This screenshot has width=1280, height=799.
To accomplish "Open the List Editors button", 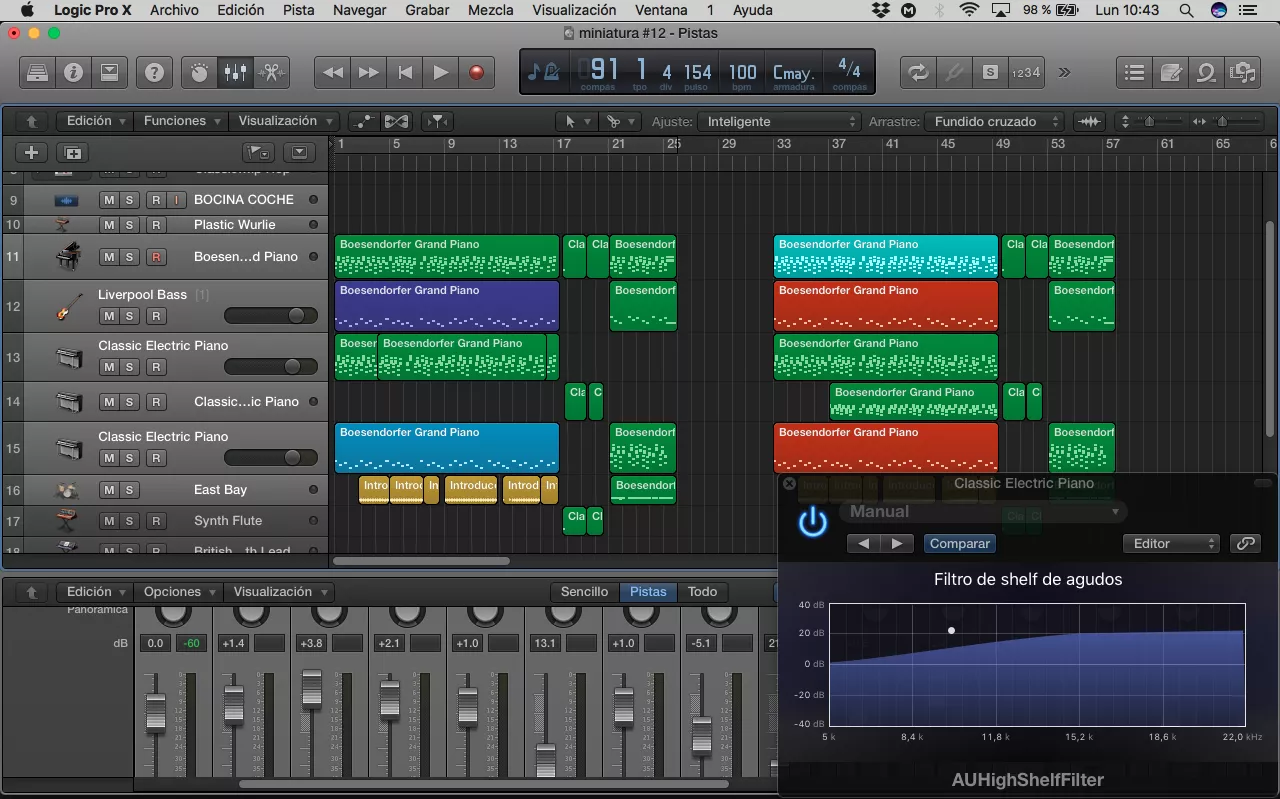I will [1134, 72].
